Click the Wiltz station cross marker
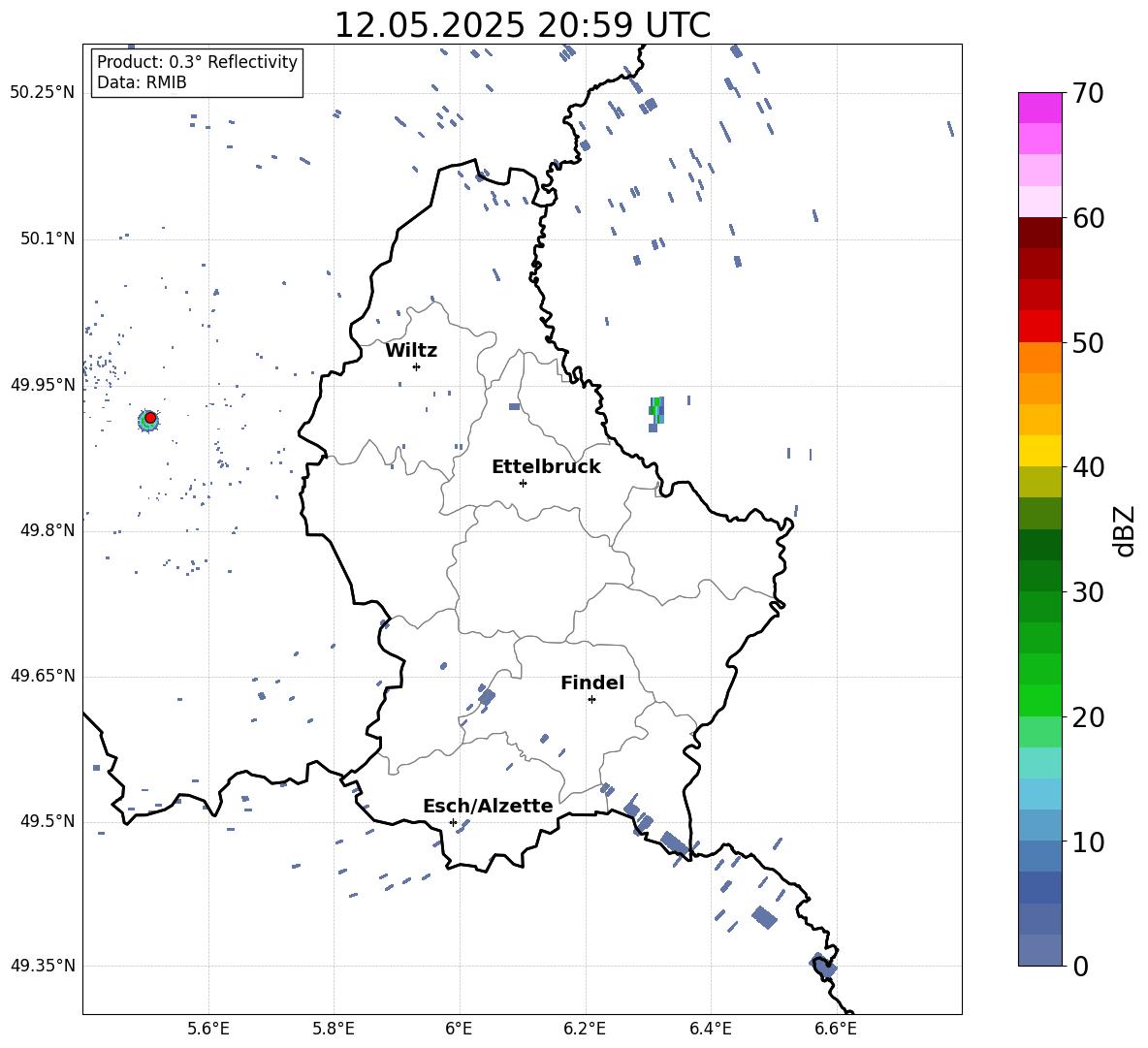 416,366
